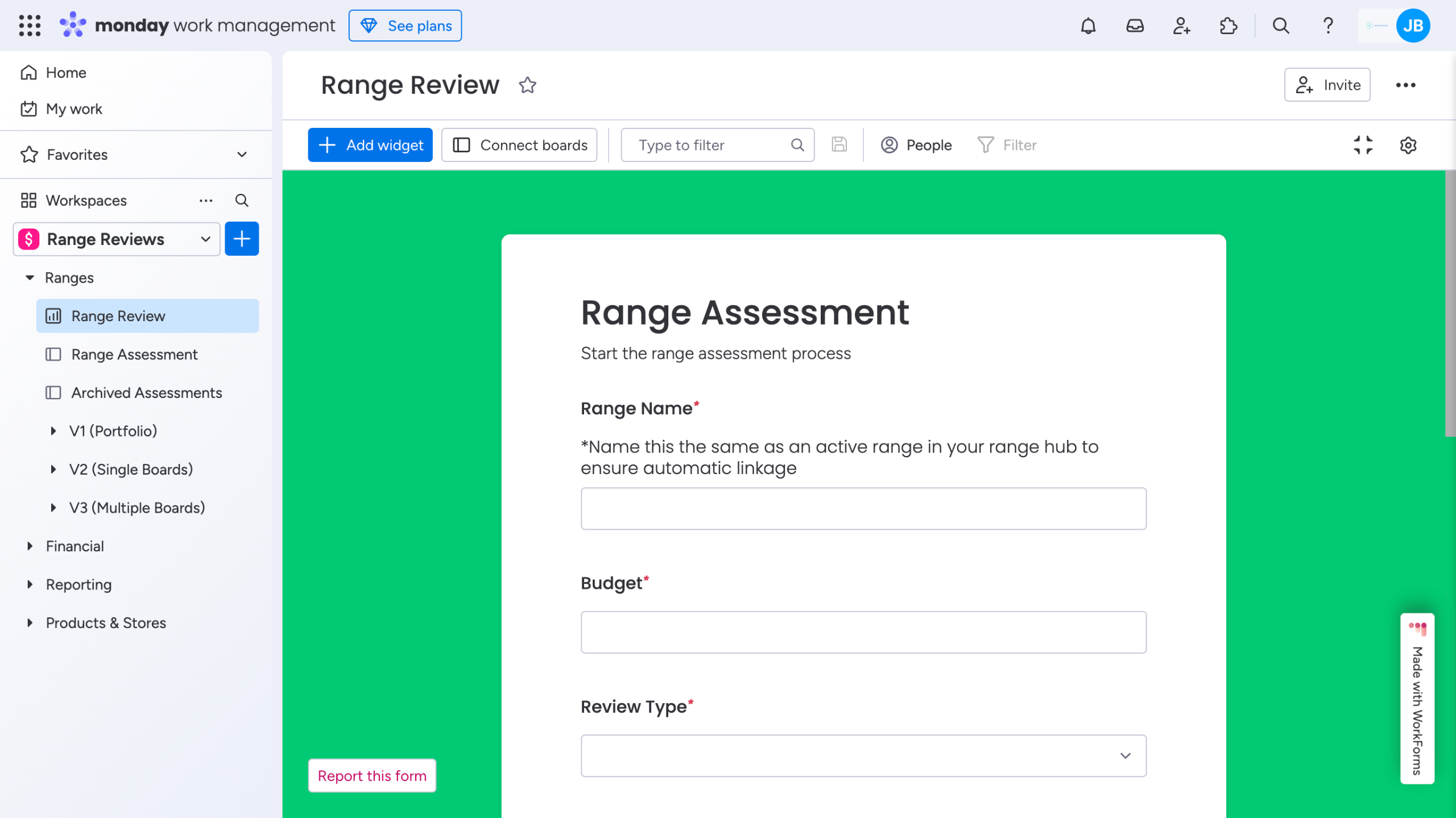The height and width of the screenshot is (818, 1456).
Task: Go to My work
Action: pos(74,109)
